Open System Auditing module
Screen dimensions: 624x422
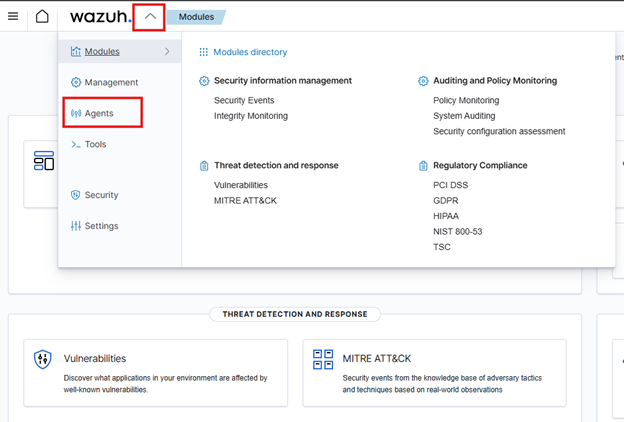[464, 116]
